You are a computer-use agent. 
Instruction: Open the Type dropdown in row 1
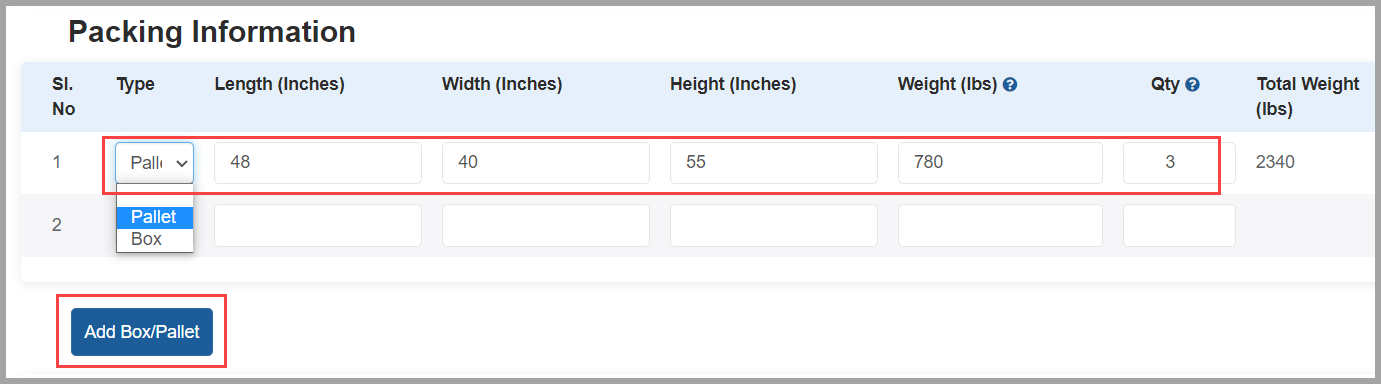pyautogui.click(x=154, y=162)
